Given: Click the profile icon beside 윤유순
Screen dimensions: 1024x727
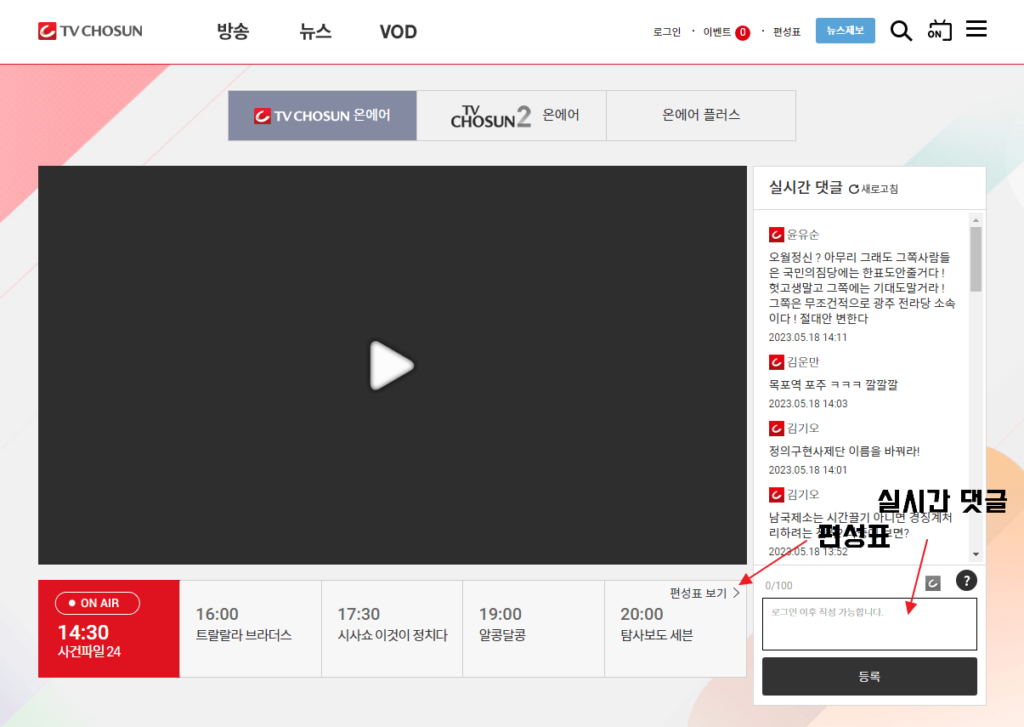Looking at the screenshot, I should coord(776,234).
